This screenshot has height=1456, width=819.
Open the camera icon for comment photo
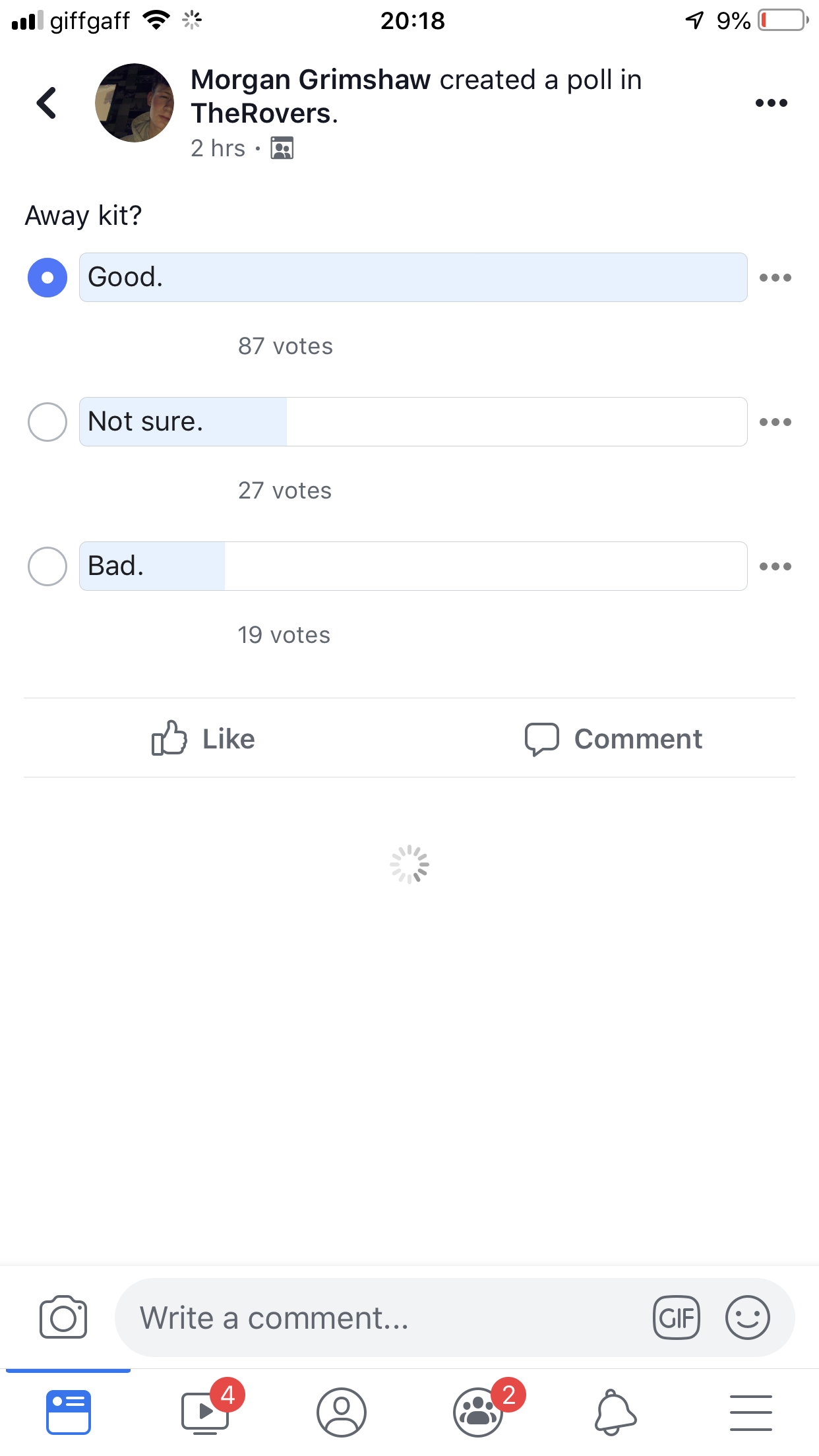pos(63,1318)
